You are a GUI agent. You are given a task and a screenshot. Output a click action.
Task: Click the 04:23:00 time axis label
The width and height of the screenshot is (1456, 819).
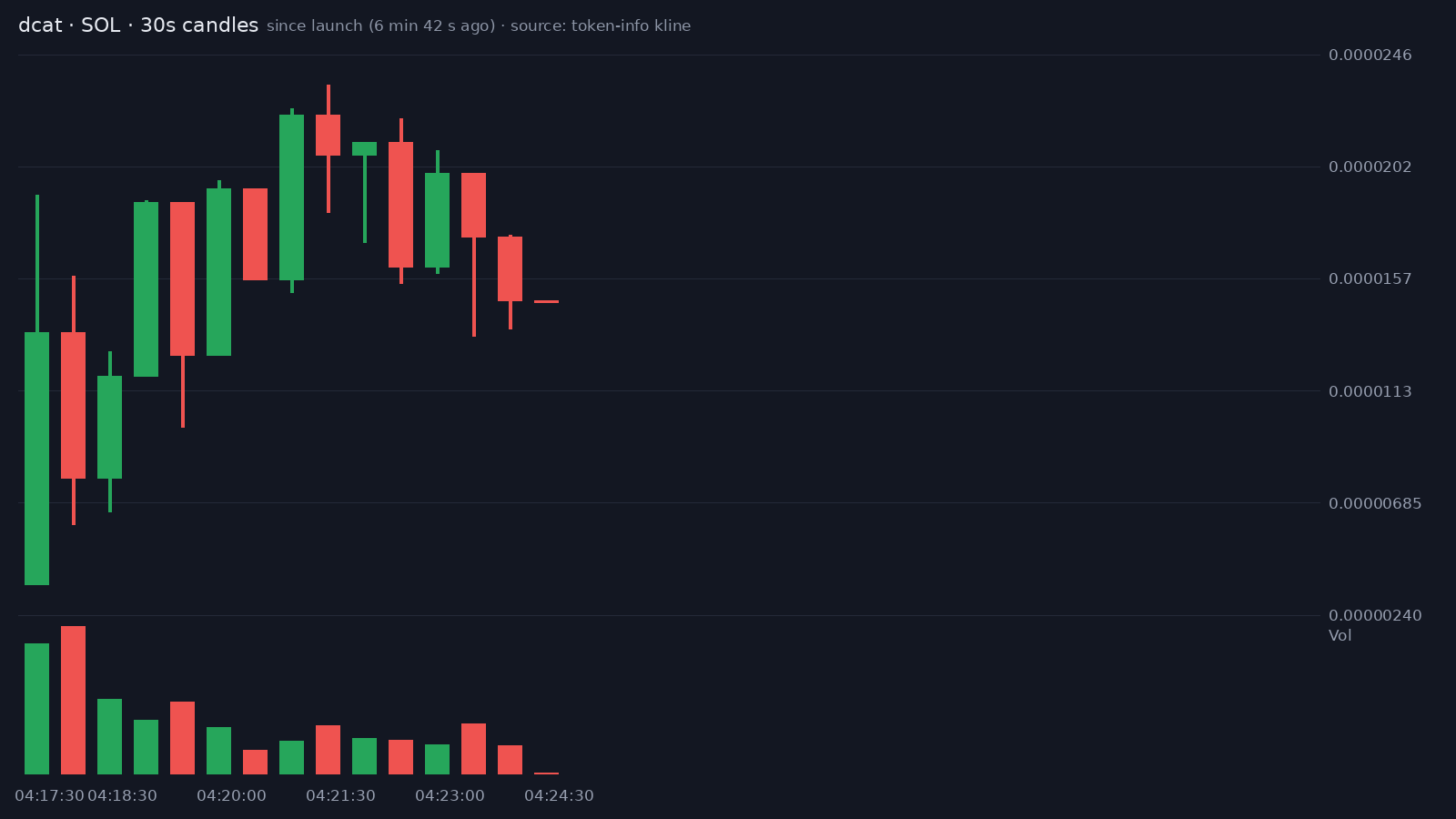point(450,796)
